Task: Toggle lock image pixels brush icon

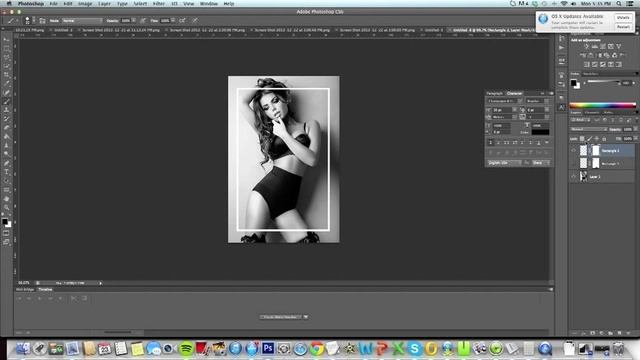Action: (x=589, y=139)
